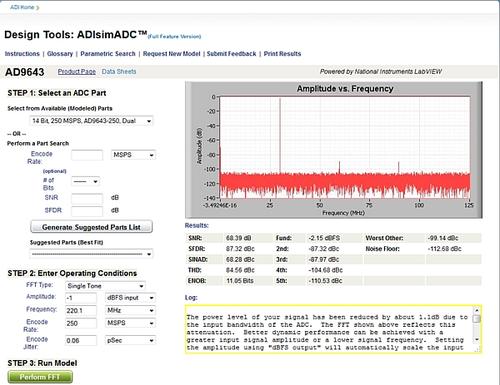Viewport: 500px width, 385px height.
Task: Click the search Encode Rate input field
Action: (x=87, y=155)
